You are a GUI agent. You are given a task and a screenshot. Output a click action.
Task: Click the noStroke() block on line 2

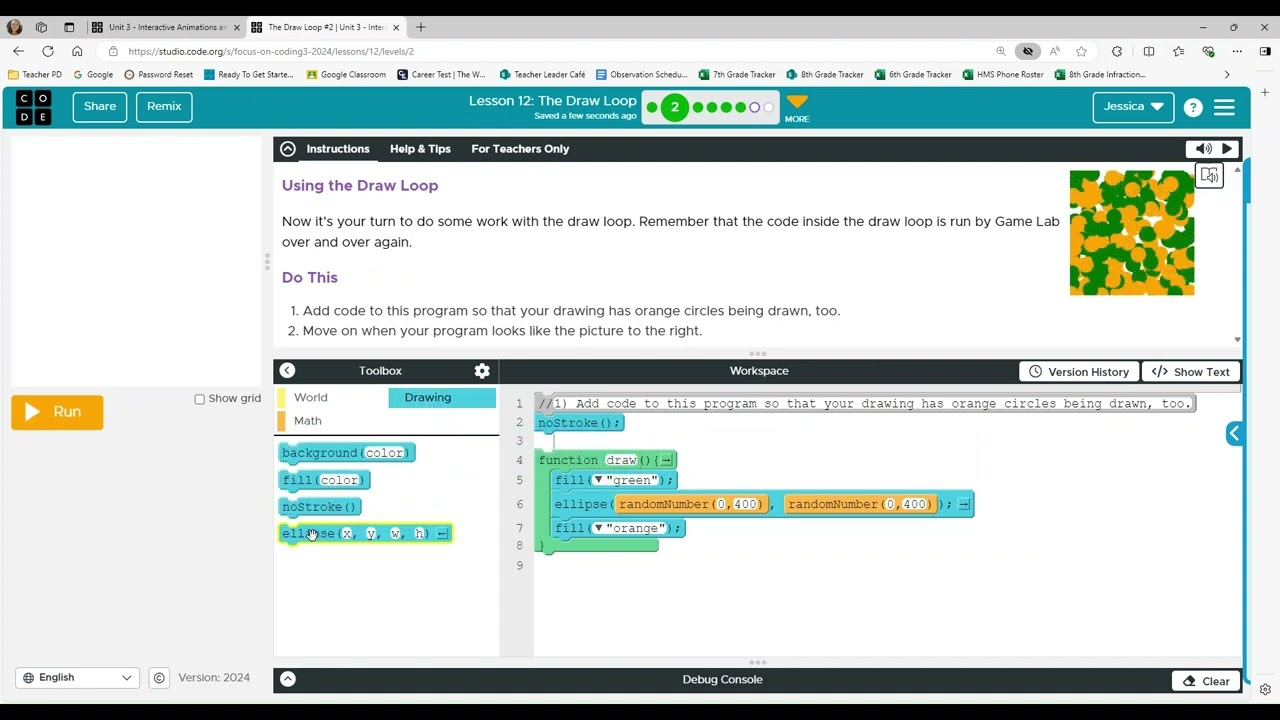(x=580, y=423)
